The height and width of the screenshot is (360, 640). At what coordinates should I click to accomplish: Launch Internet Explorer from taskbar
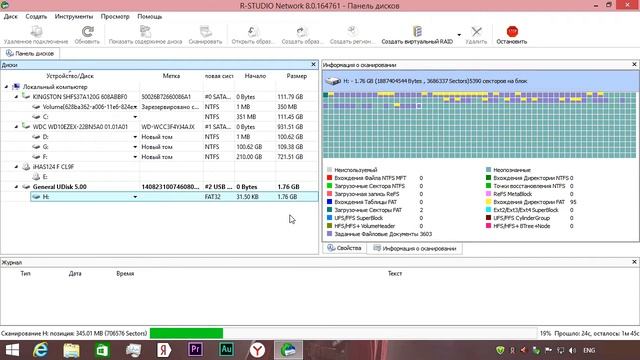[x=40, y=350]
